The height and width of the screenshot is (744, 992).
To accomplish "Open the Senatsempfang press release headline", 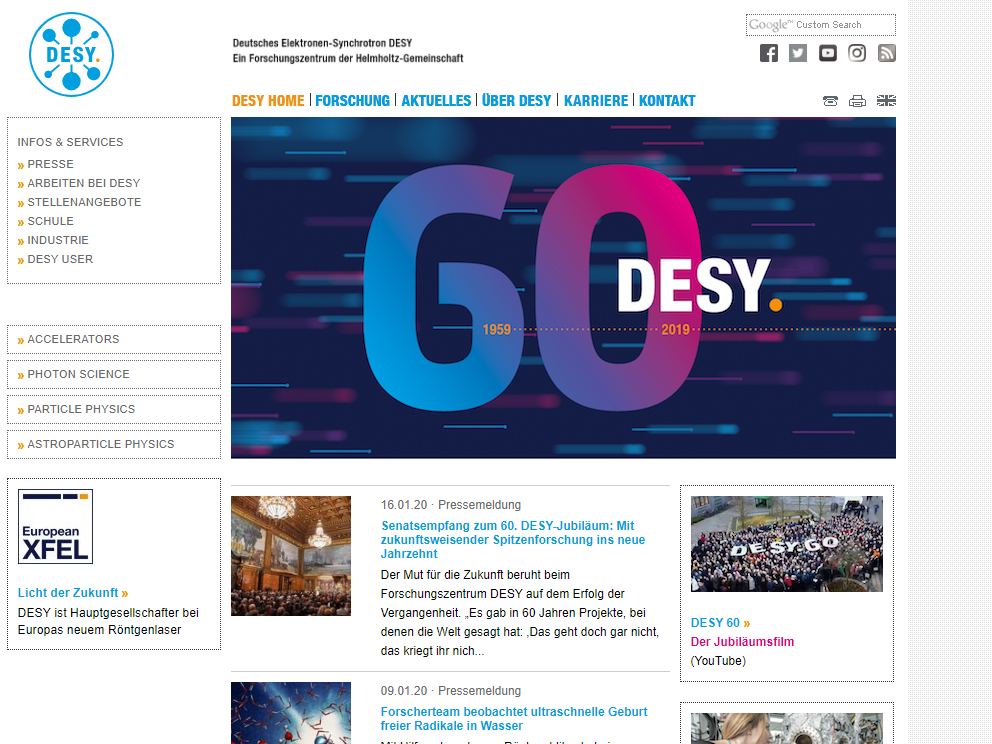I will 513,540.
